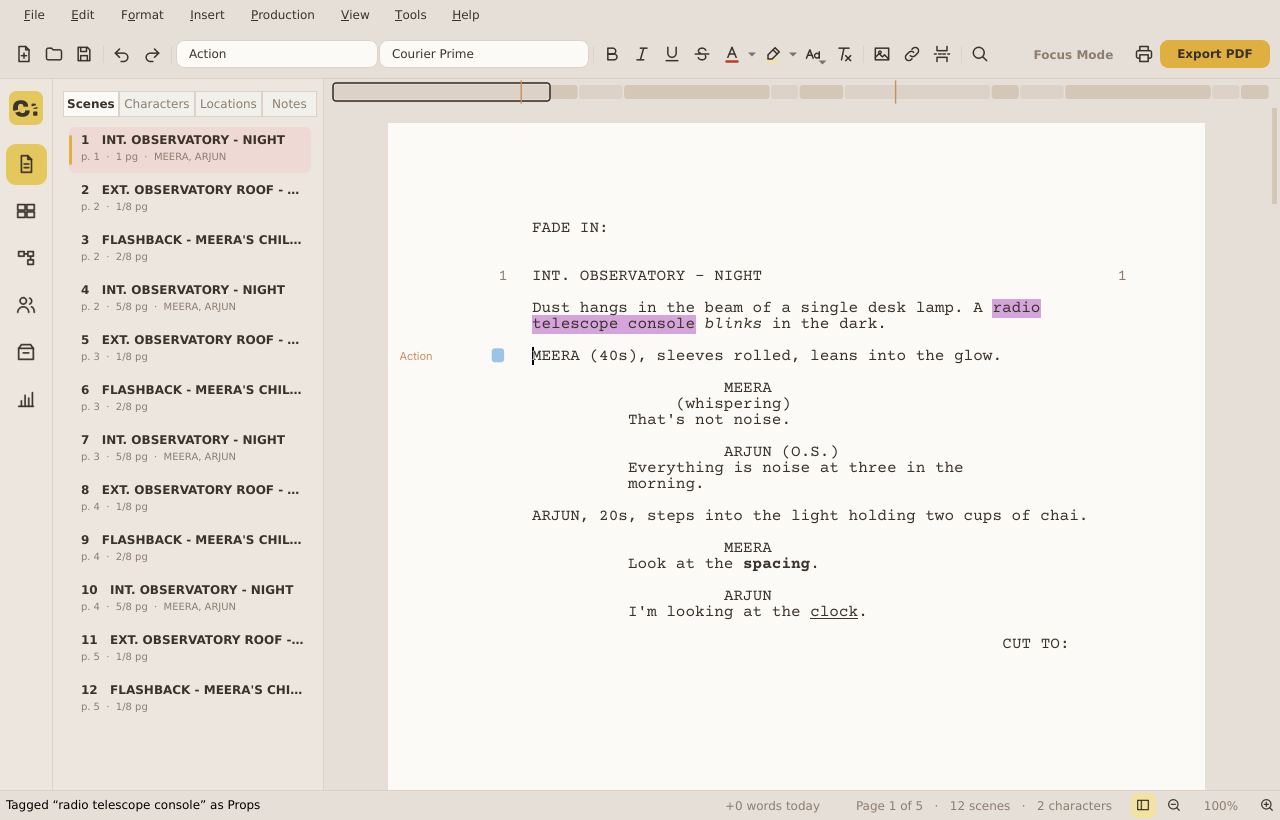
Task: Print the document
Action: [1144, 54]
